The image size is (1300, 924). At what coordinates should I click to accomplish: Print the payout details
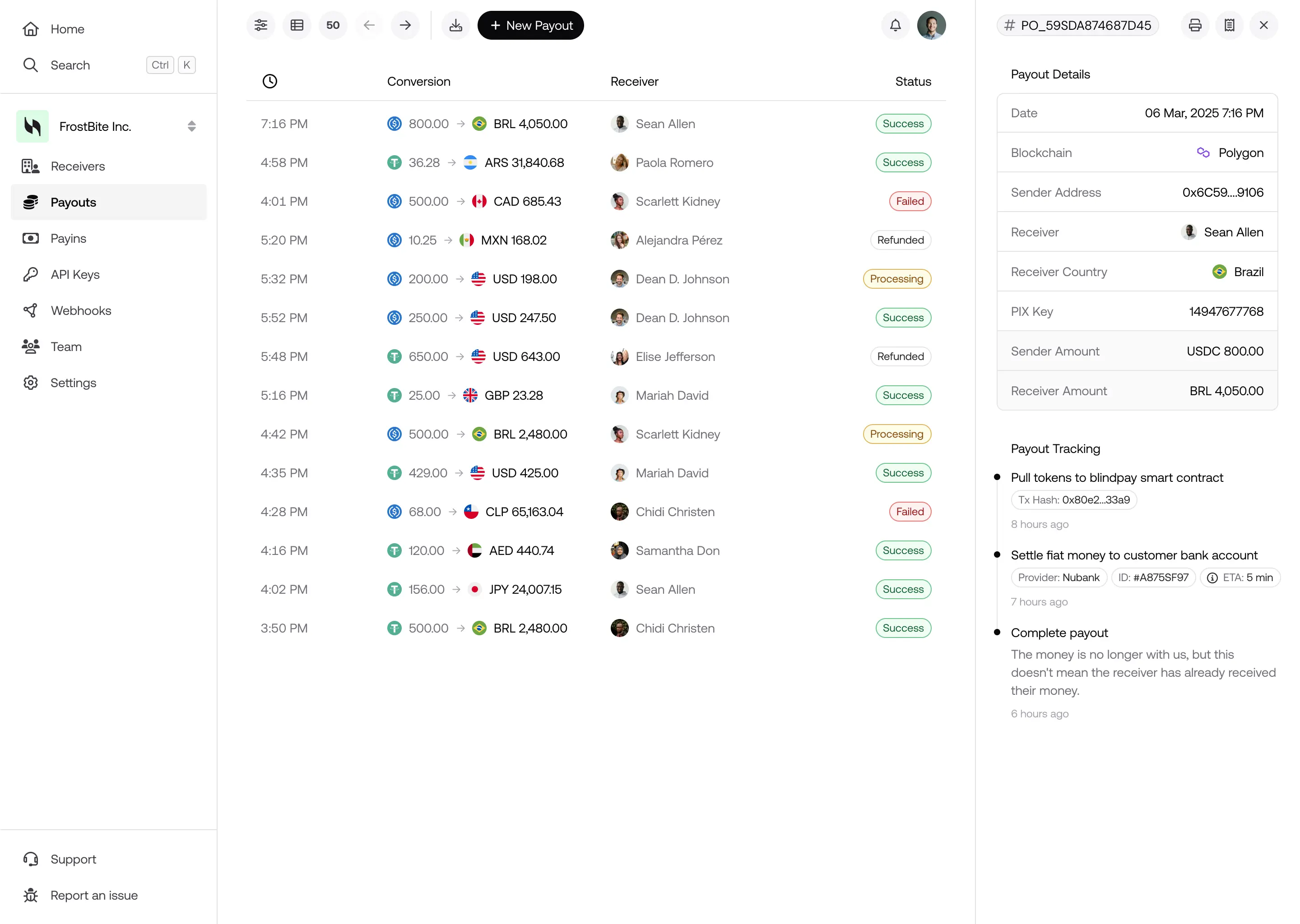pos(1195,25)
